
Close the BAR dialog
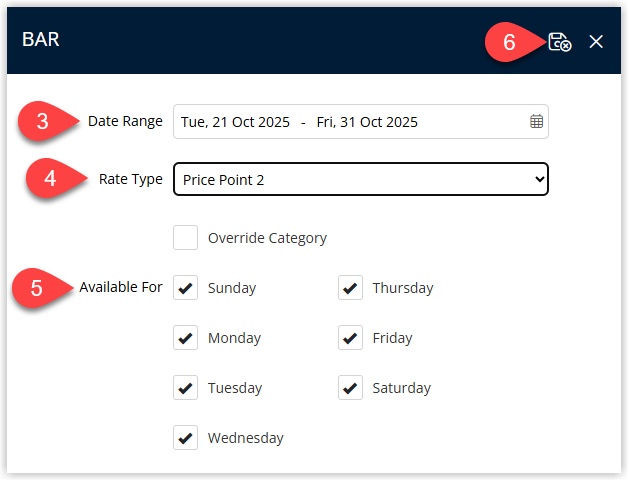tap(596, 41)
